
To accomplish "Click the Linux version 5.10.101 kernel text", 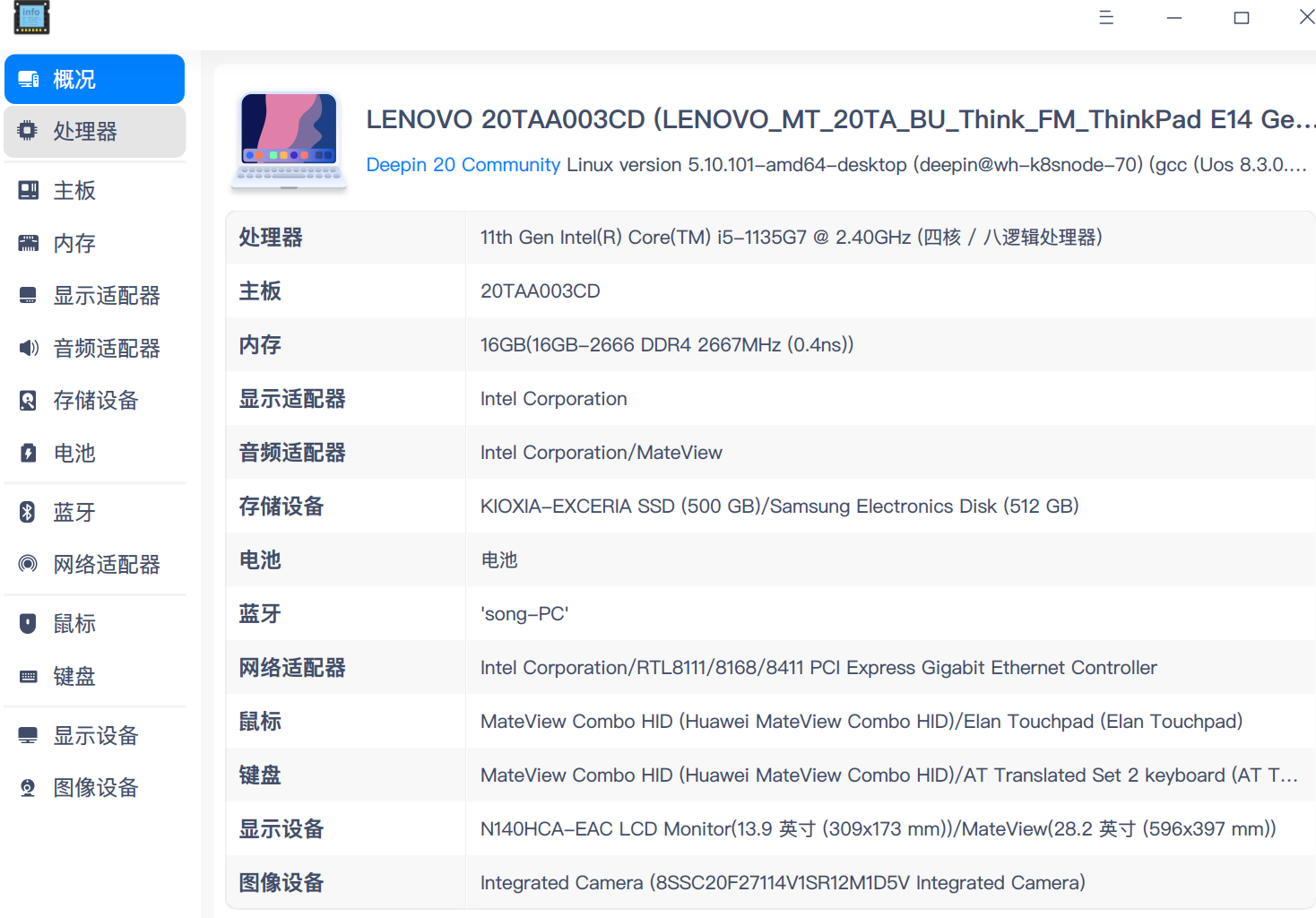I will point(937,165).
